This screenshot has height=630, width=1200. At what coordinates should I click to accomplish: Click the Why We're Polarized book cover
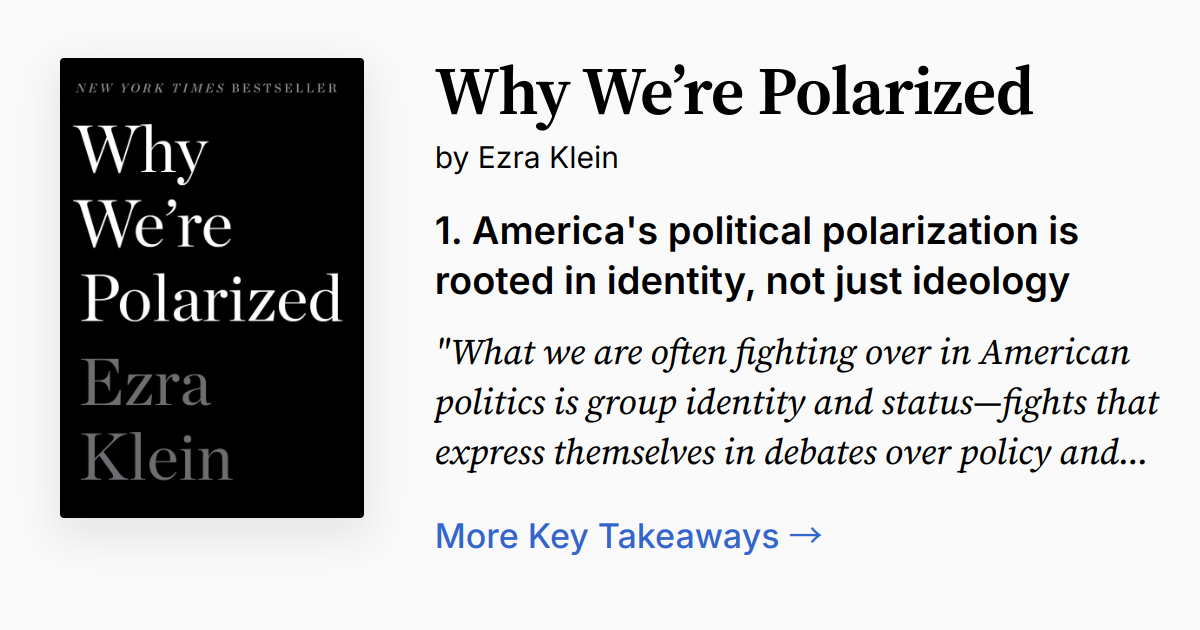(212, 287)
